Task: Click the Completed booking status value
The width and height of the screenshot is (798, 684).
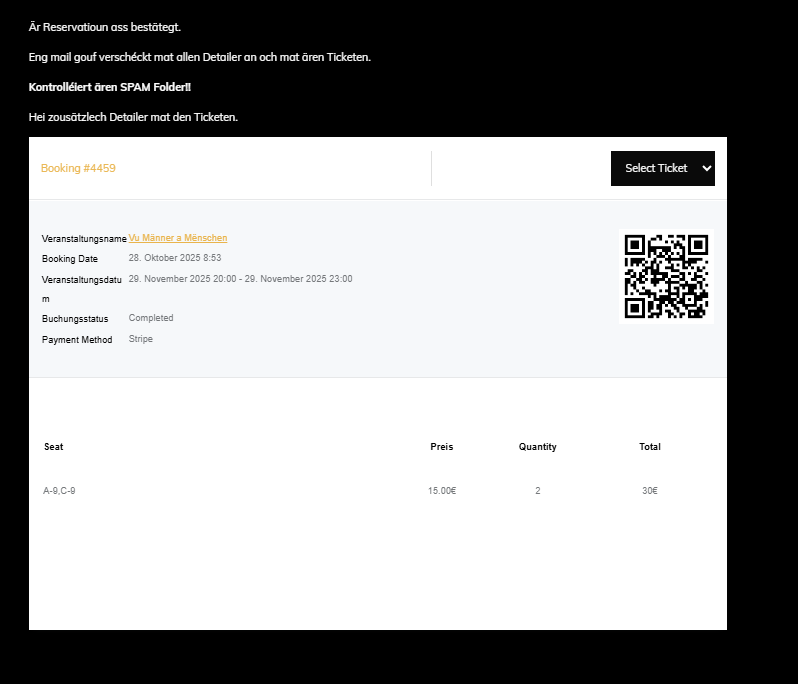Action: 151,318
